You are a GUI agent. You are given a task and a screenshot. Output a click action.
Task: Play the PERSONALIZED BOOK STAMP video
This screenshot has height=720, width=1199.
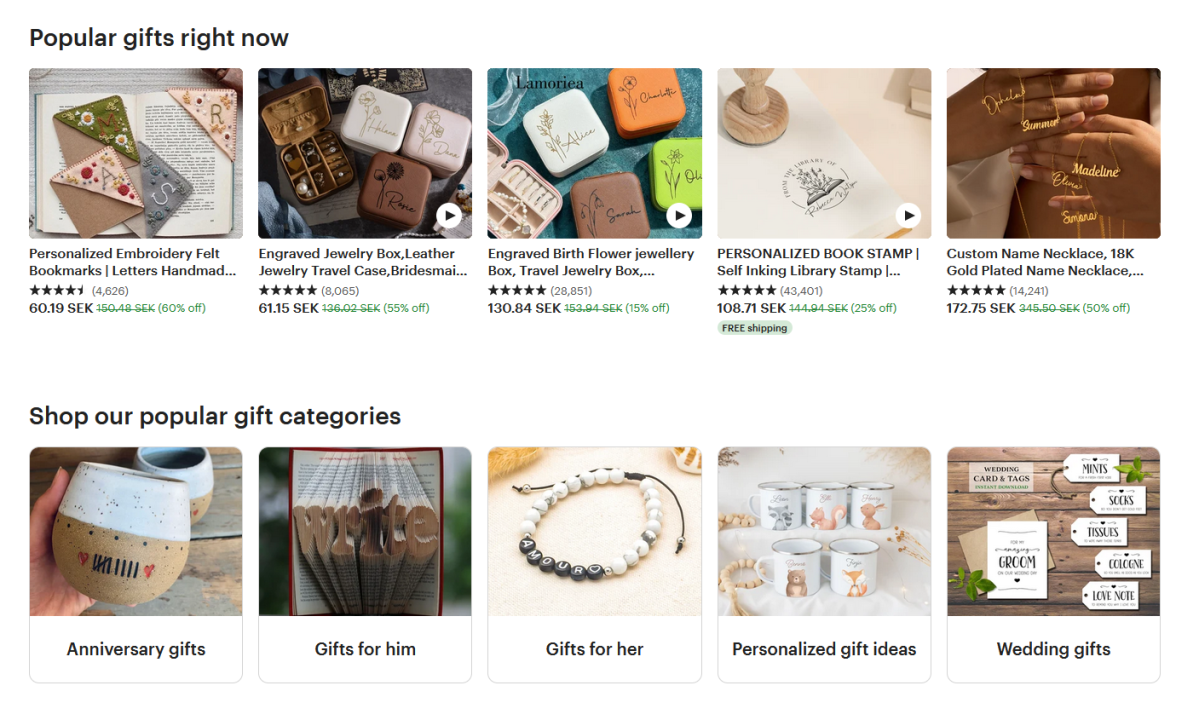908,214
